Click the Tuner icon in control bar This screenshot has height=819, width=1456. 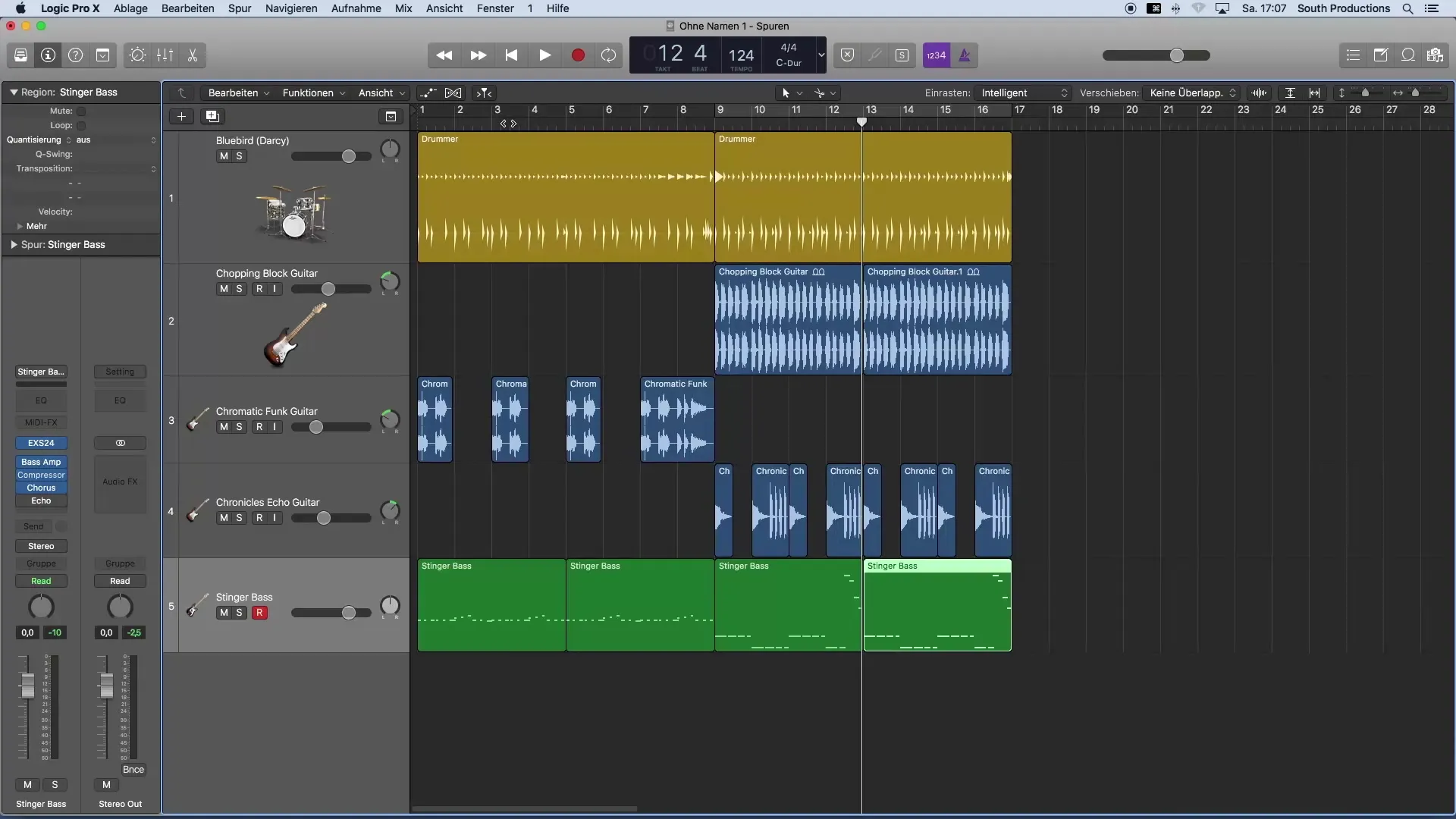(874, 55)
